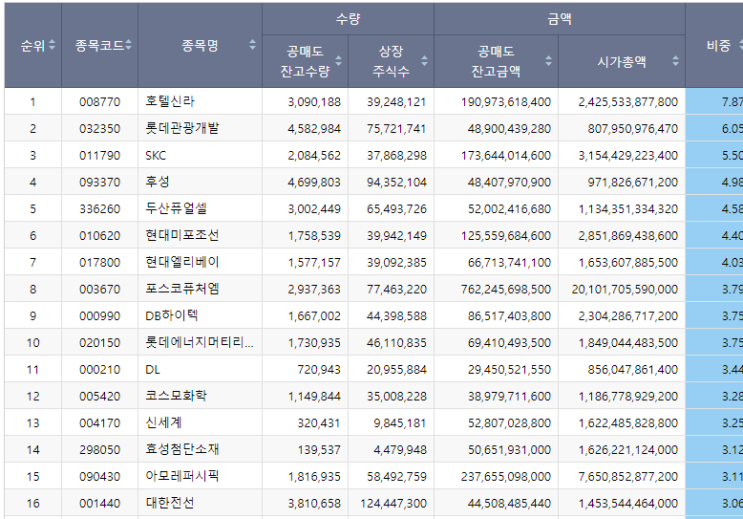The image size is (743, 519).
Task: Sort by 공매도 잔고금액 arrows
Action: click(549, 61)
